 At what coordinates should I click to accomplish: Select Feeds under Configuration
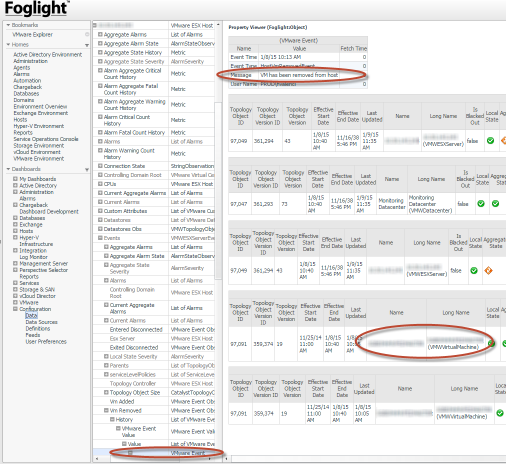tap(33, 335)
